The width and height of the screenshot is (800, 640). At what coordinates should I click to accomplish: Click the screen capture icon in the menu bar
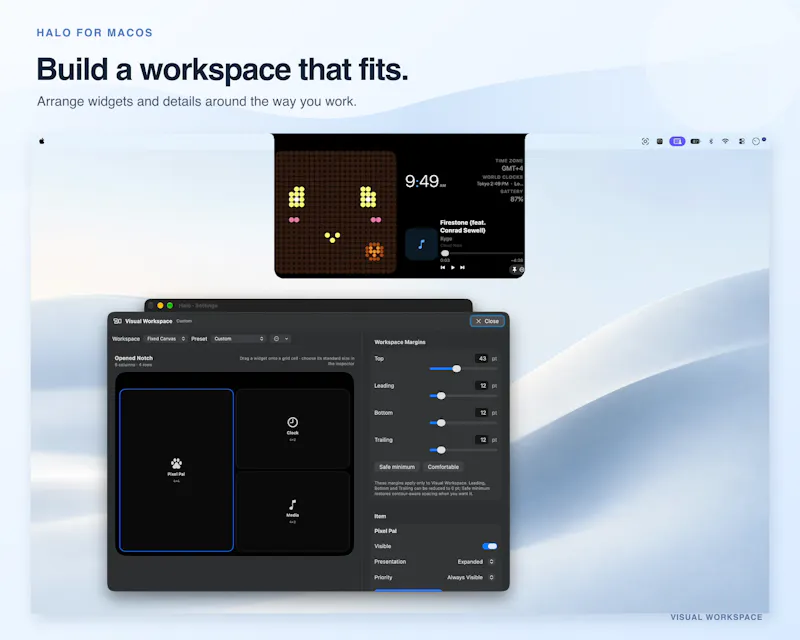coord(645,141)
